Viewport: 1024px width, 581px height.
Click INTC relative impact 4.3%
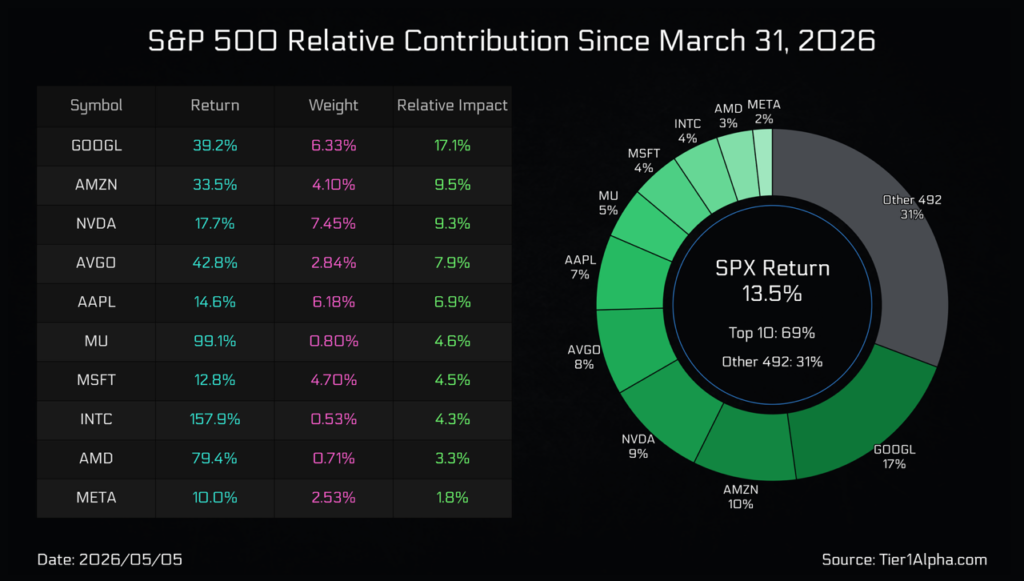[x=452, y=419]
